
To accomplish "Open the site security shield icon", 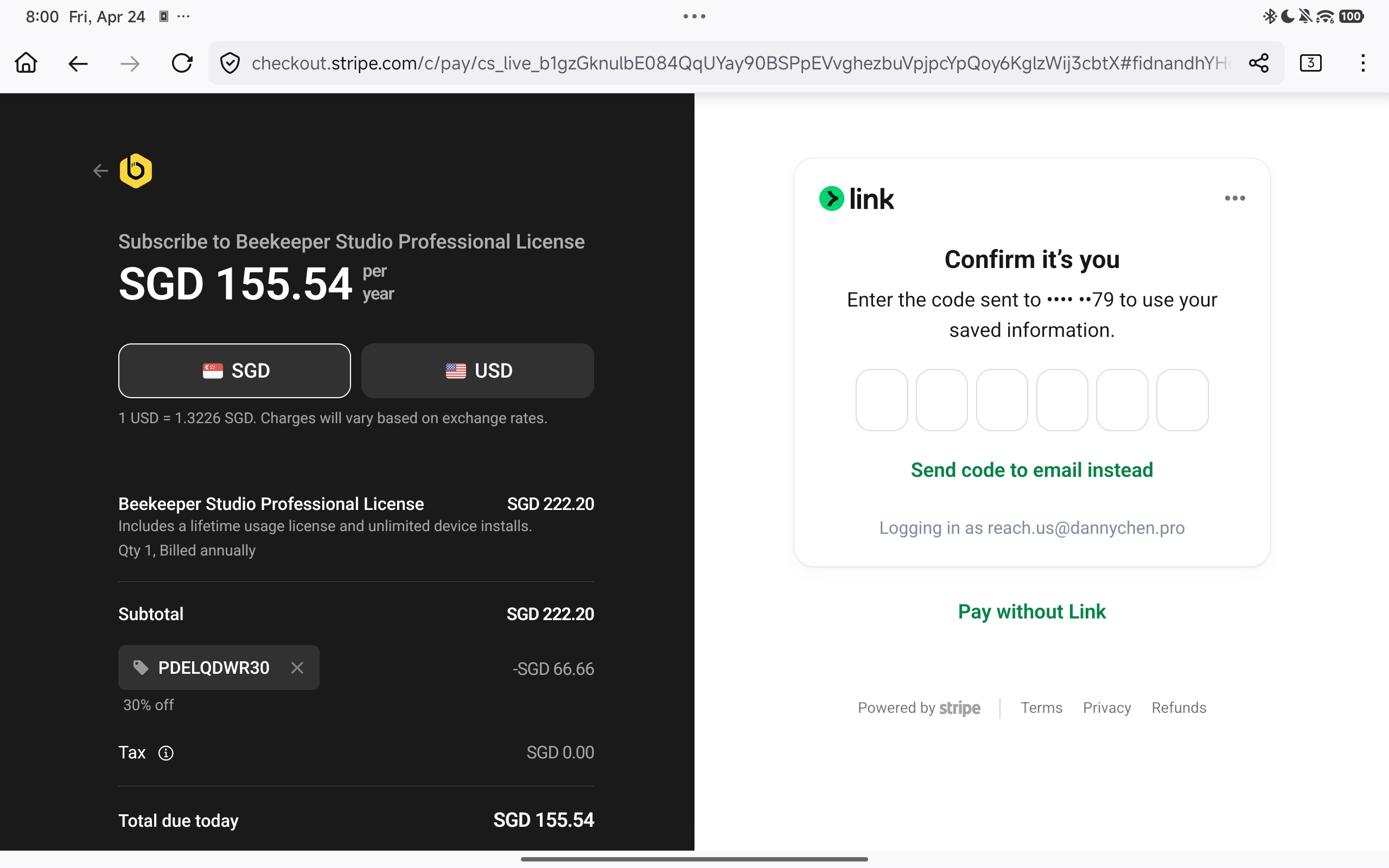I will click(x=230, y=63).
